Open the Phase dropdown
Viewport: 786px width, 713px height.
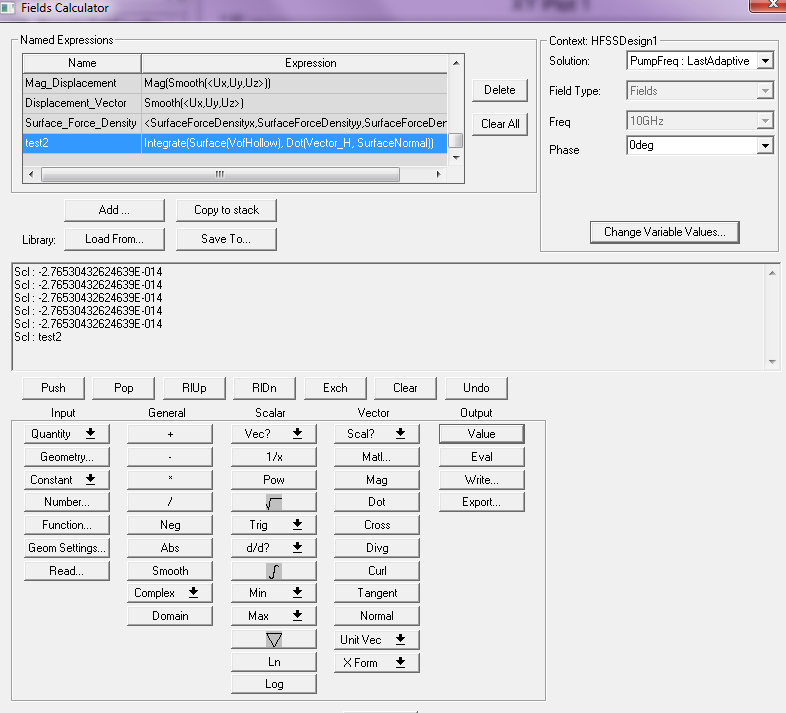tap(765, 146)
